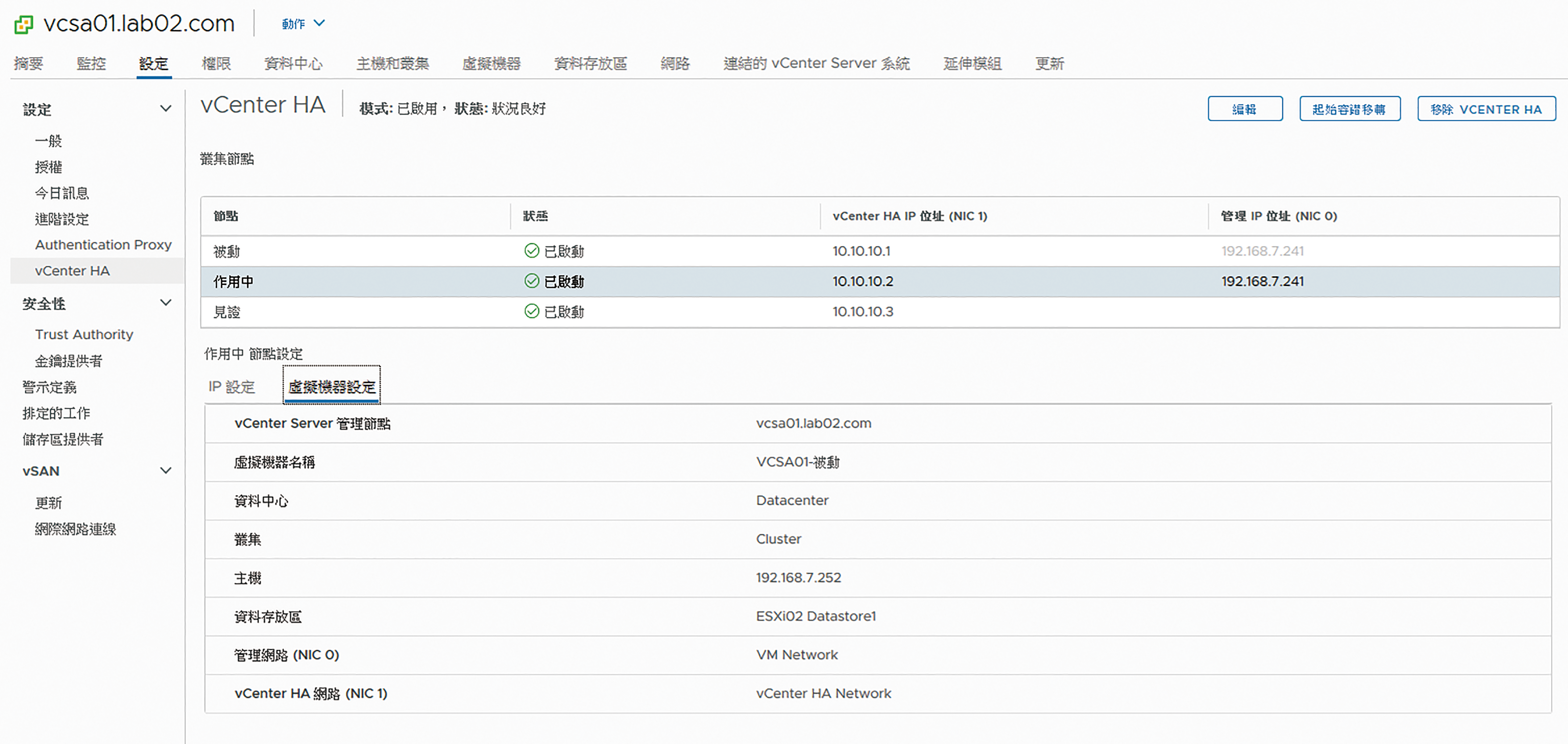Select 儲存區提供者 in the sidebar
The width and height of the screenshot is (1568, 744).
63,439
